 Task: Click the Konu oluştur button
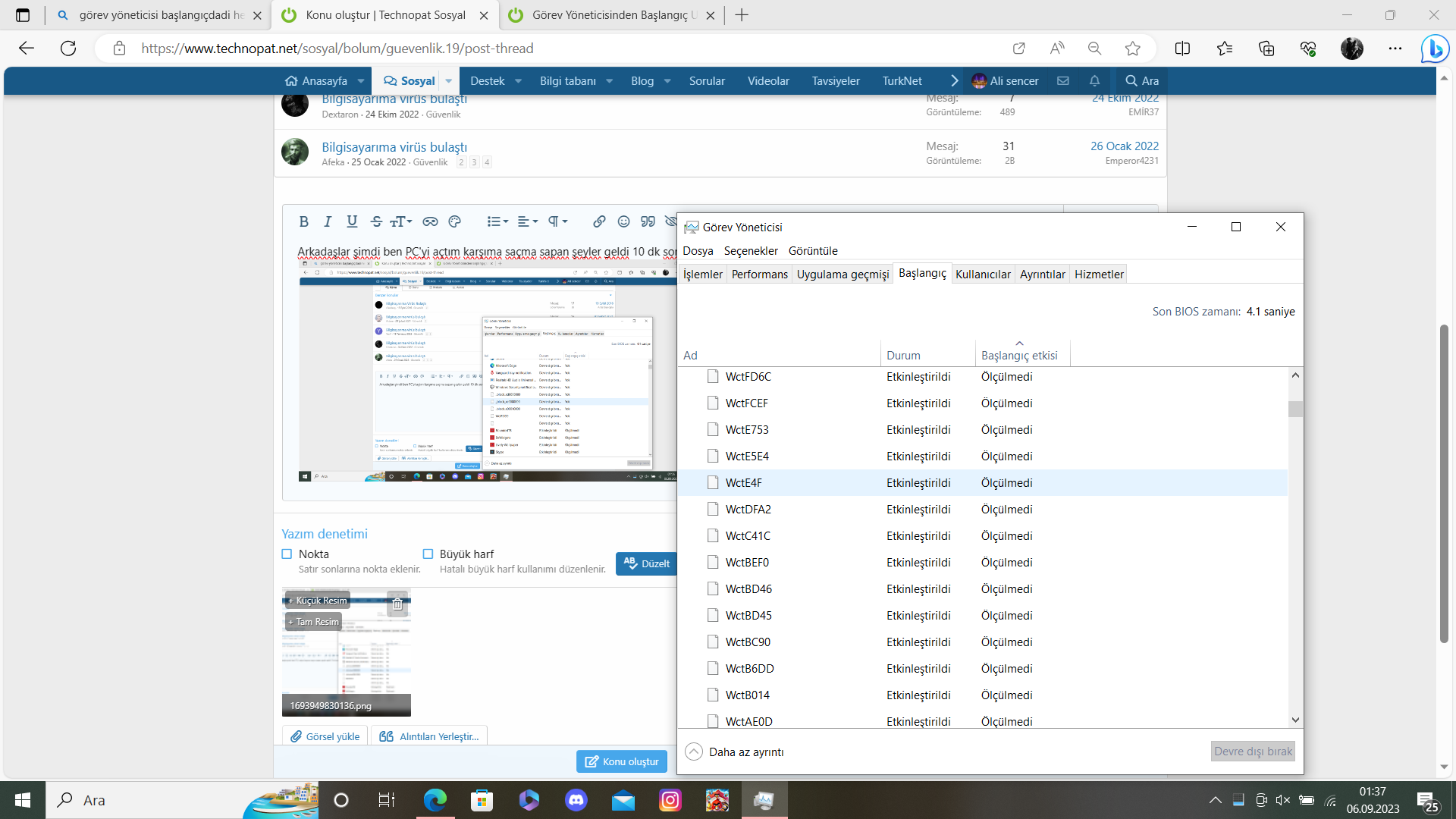click(x=622, y=761)
